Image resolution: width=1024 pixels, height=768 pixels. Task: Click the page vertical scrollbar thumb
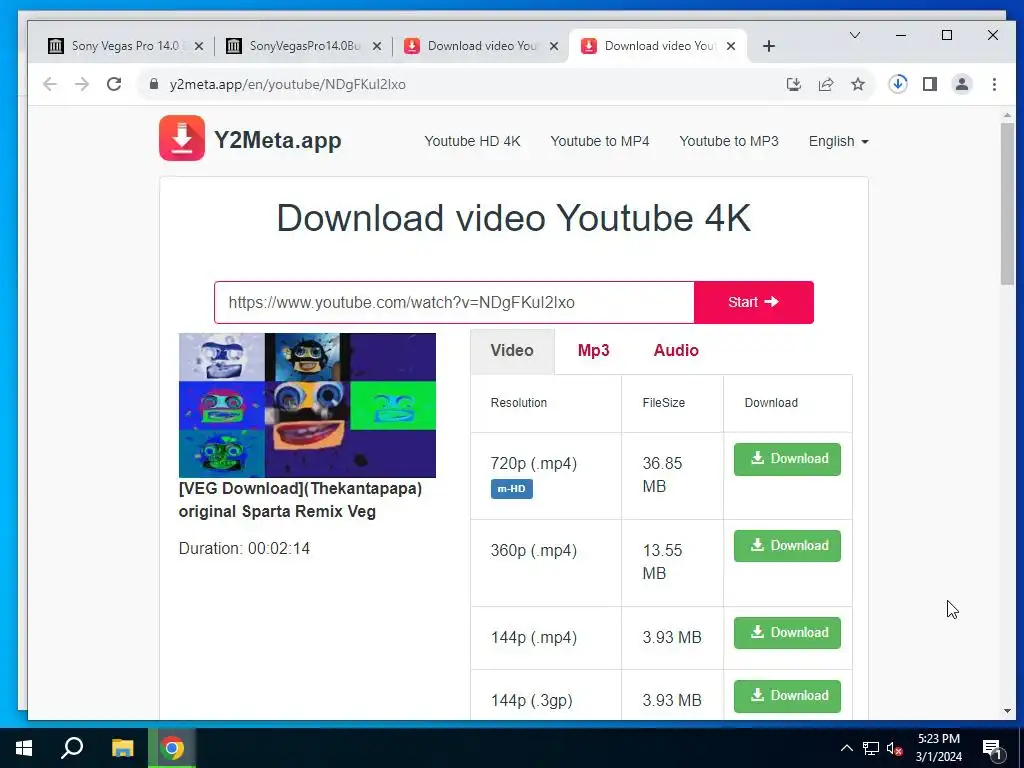click(x=1006, y=203)
